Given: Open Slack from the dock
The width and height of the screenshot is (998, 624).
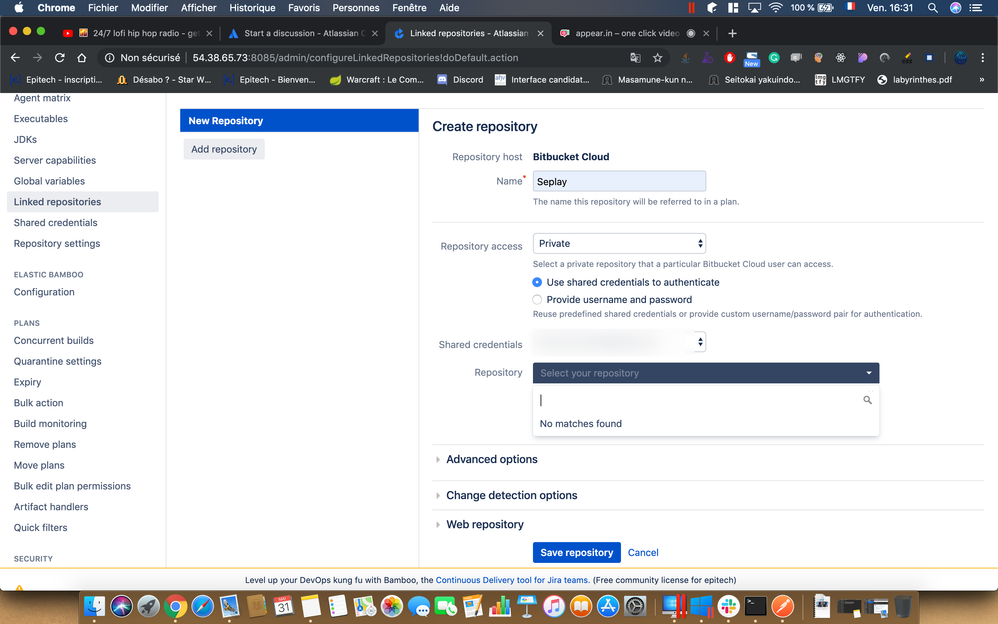Looking at the screenshot, I should 729,606.
